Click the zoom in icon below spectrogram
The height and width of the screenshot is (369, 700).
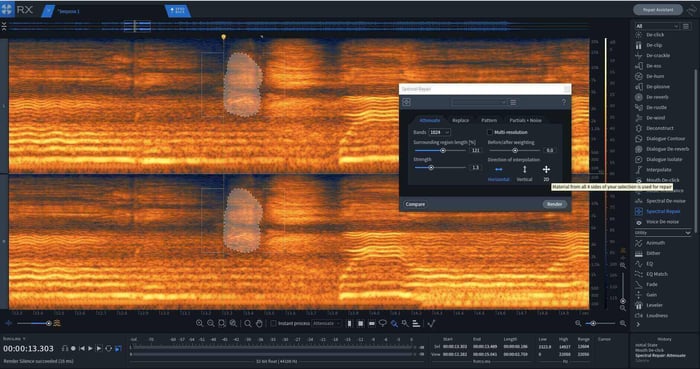pos(200,323)
